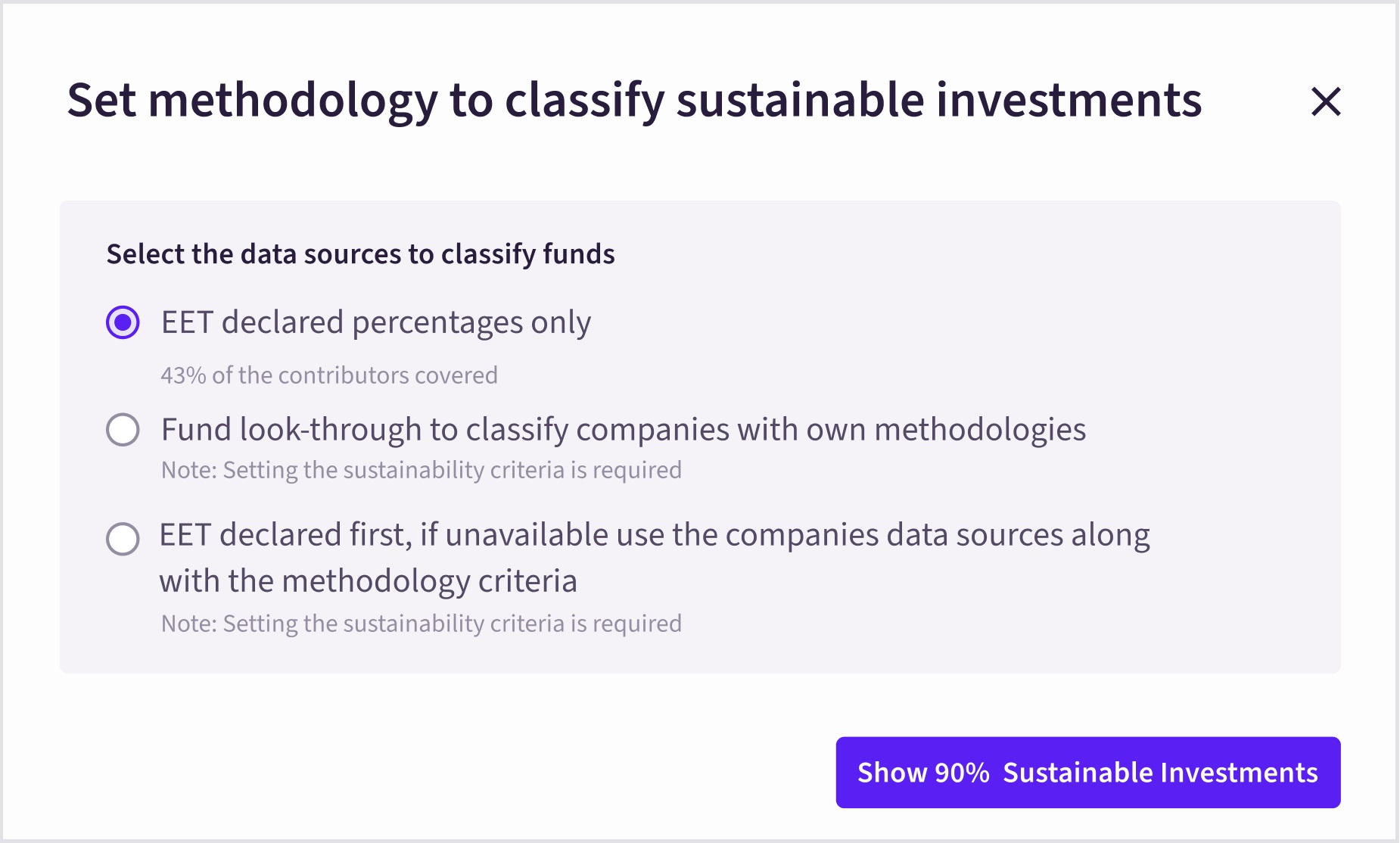The height and width of the screenshot is (843, 1400).
Task: Click the "EET declared percentages only" label text
Action: click(x=375, y=323)
